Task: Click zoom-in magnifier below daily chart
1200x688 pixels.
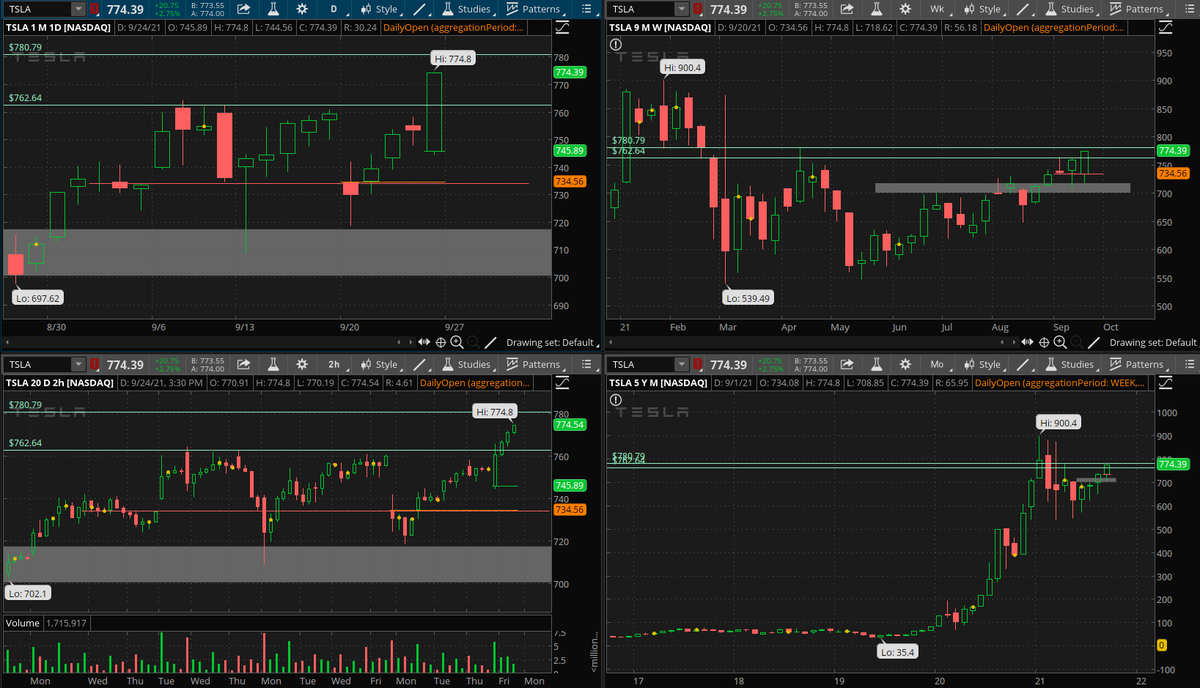Action: click(x=456, y=342)
